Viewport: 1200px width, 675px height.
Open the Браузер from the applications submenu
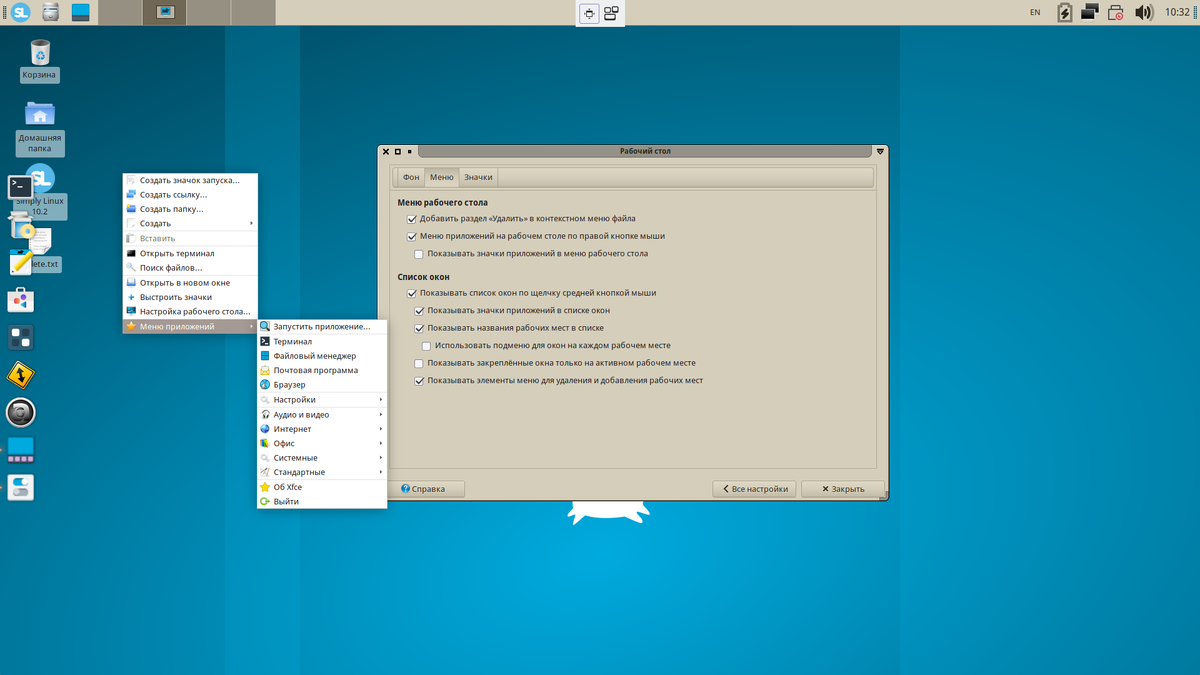coord(289,384)
